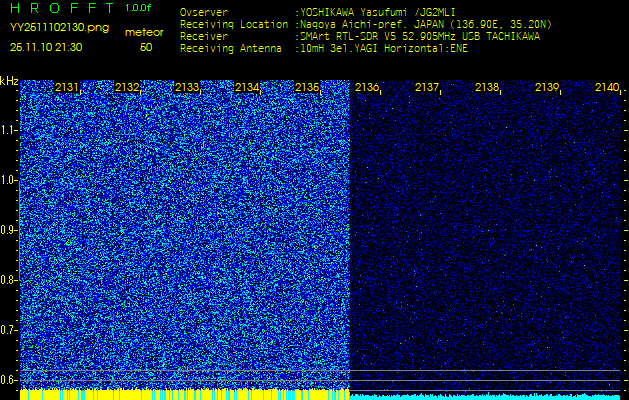The width and height of the screenshot is (629, 400).
Task: Click the 2134 time marker
Action: 247,87
